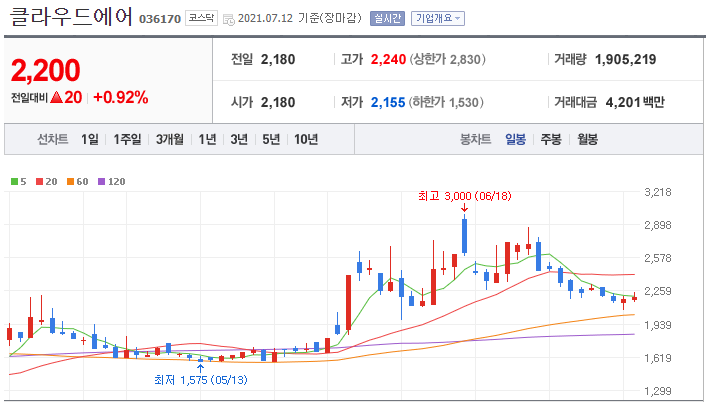
Task: Click the 전일 value 2,180
Action: pyautogui.click(x=278, y=59)
